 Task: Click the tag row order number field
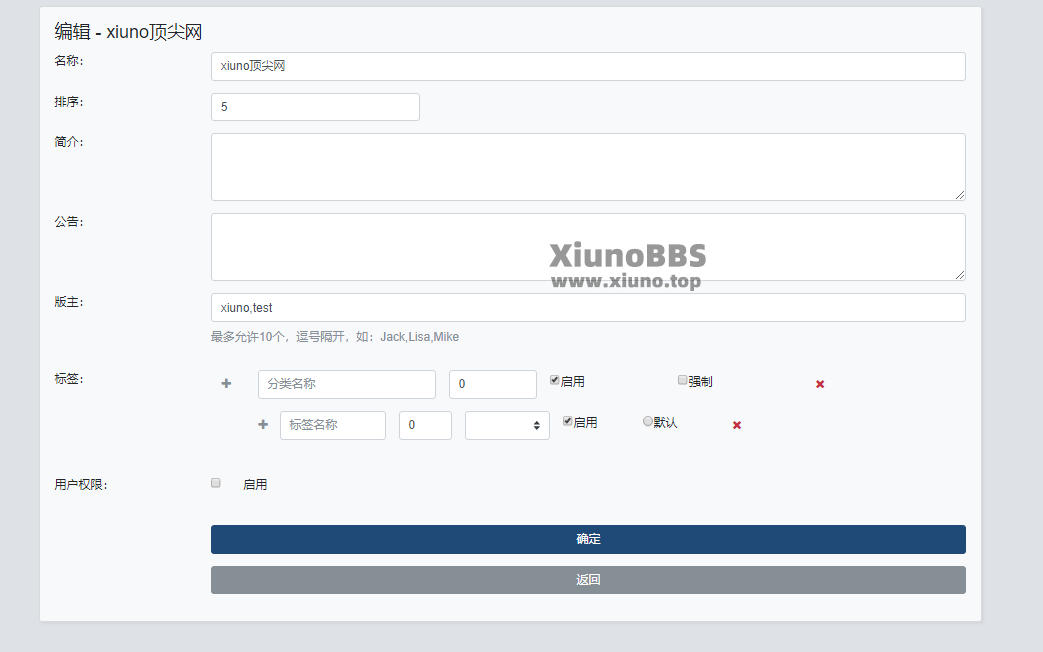point(425,425)
